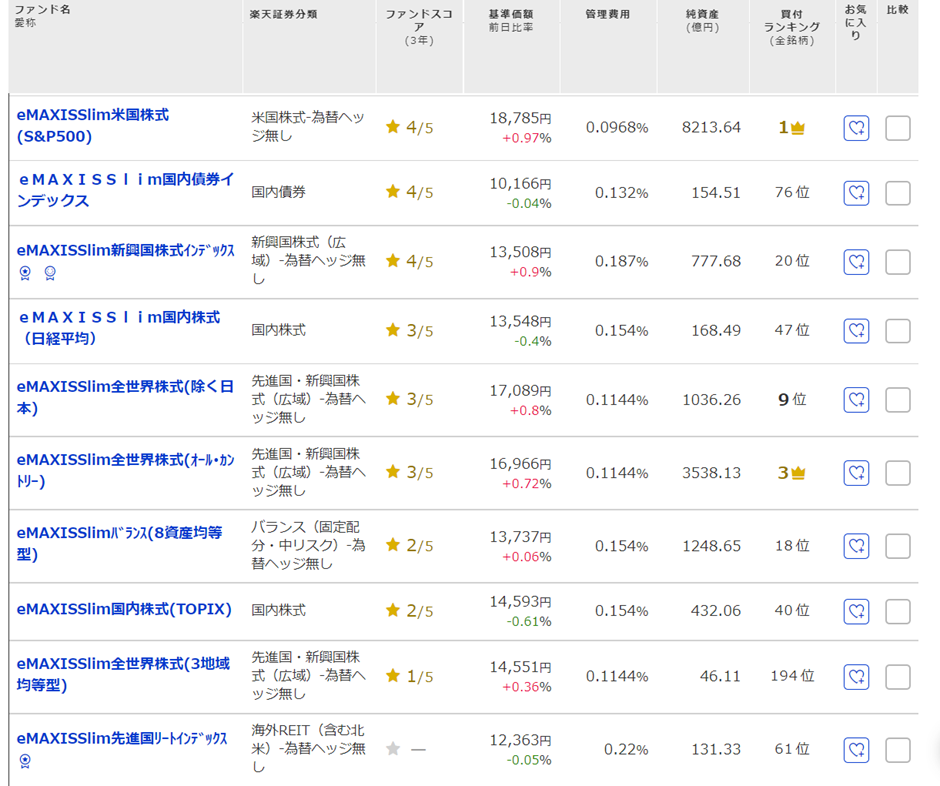
Task: Click the 194位 ranking value
Action: [792, 676]
